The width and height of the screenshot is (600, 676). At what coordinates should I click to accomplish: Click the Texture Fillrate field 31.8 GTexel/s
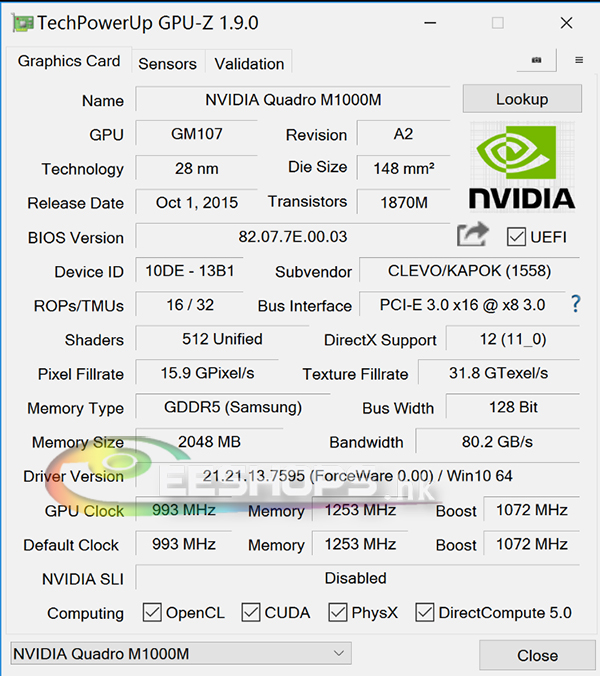(x=499, y=373)
